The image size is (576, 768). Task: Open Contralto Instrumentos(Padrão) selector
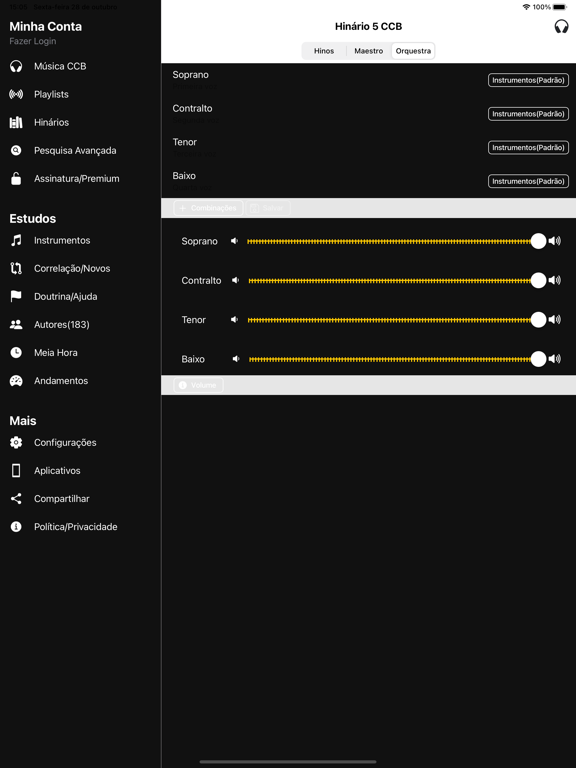tap(528, 114)
